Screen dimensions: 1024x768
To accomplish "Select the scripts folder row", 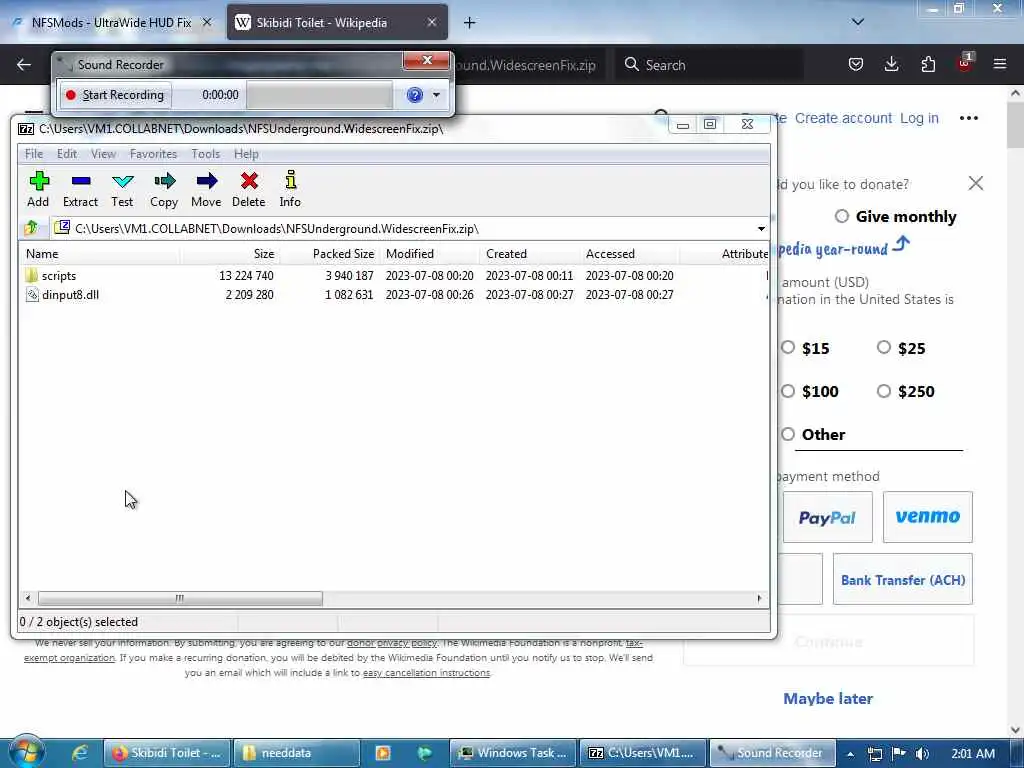I will pyautogui.click(x=394, y=276).
